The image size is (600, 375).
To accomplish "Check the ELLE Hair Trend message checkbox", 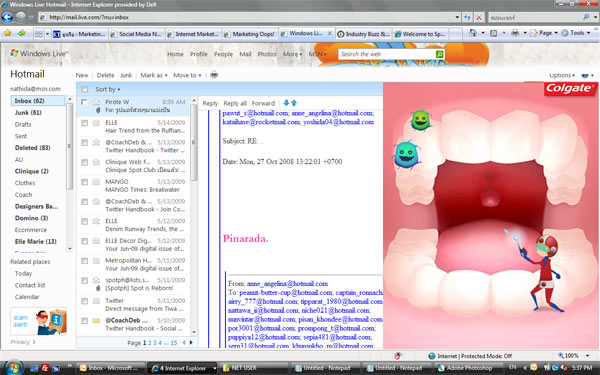I will [x=85, y=123].
